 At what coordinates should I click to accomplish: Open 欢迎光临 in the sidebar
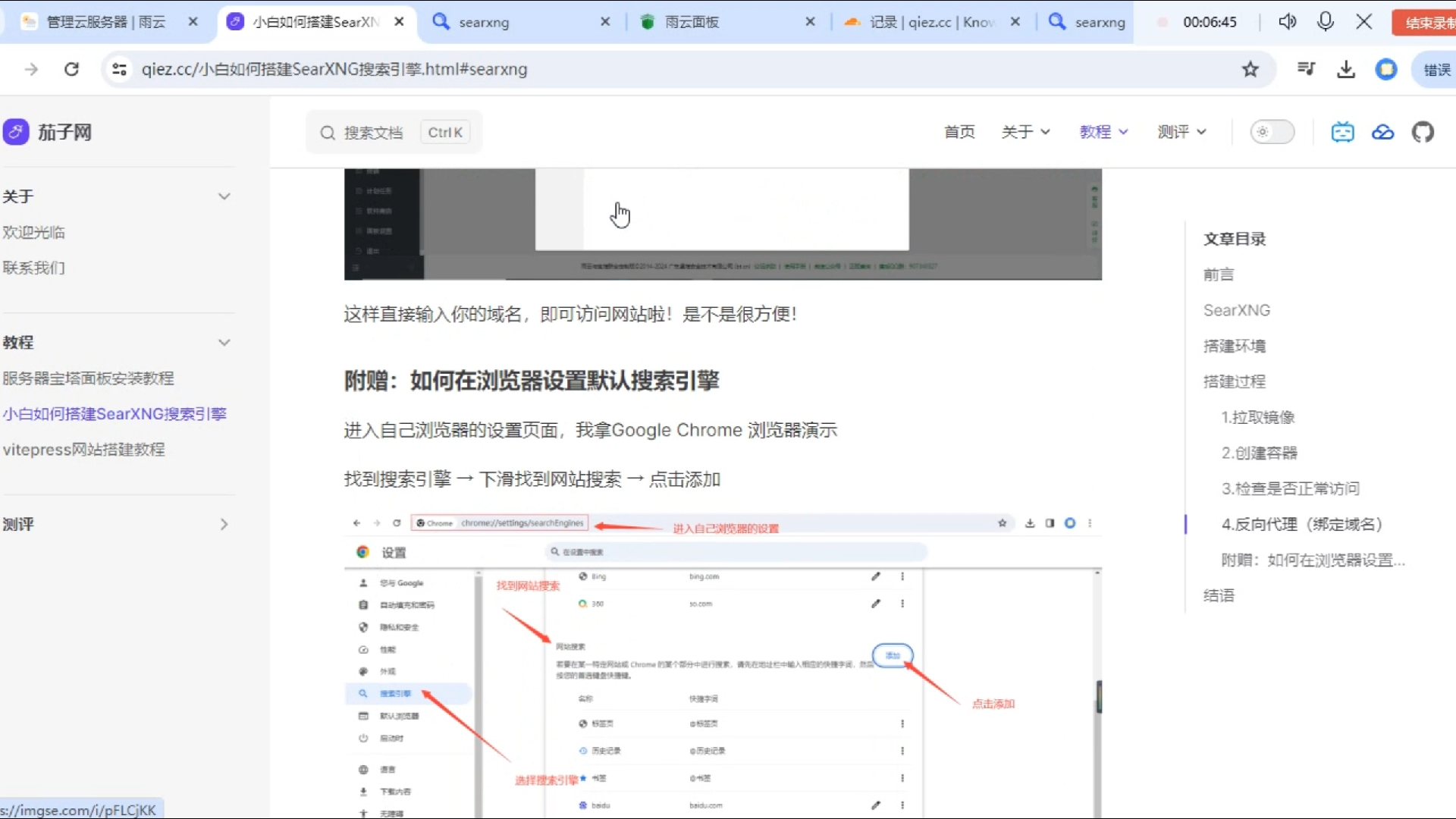tap(33, 232)
